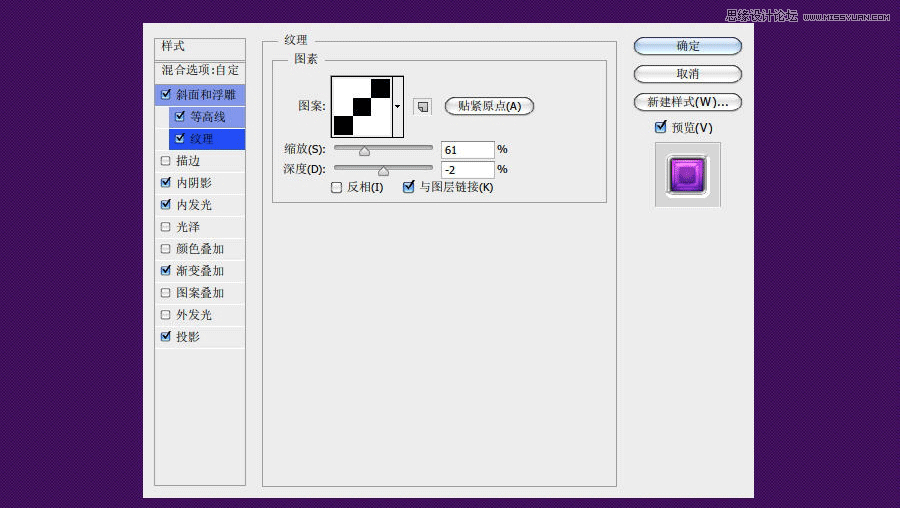Select 图案叠加 style entry label

200,293
